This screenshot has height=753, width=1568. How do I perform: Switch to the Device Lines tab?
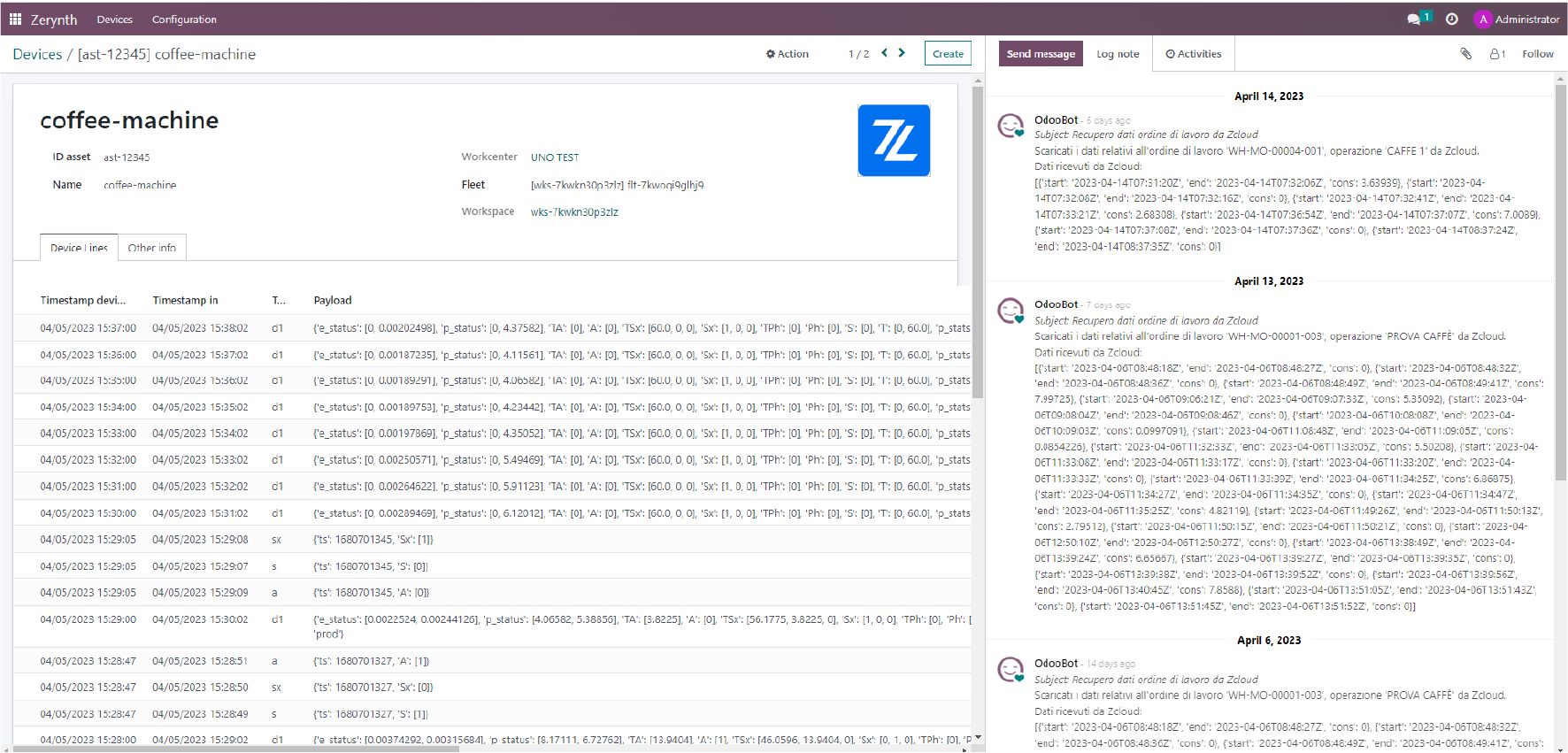(79, 248)
